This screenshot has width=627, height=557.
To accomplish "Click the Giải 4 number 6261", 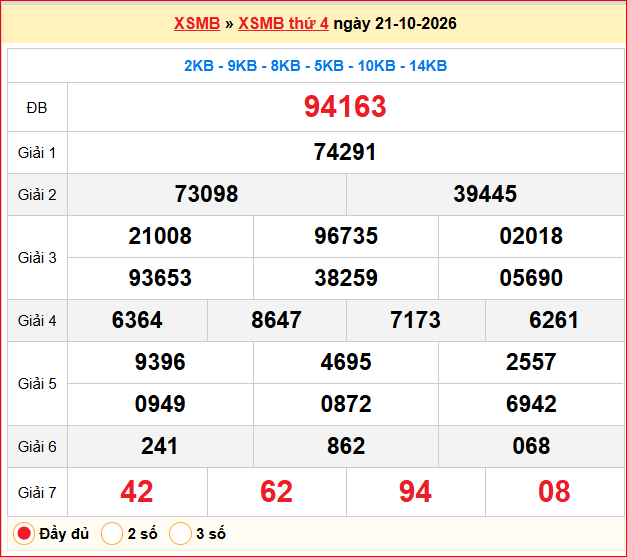I will (554, 320).
